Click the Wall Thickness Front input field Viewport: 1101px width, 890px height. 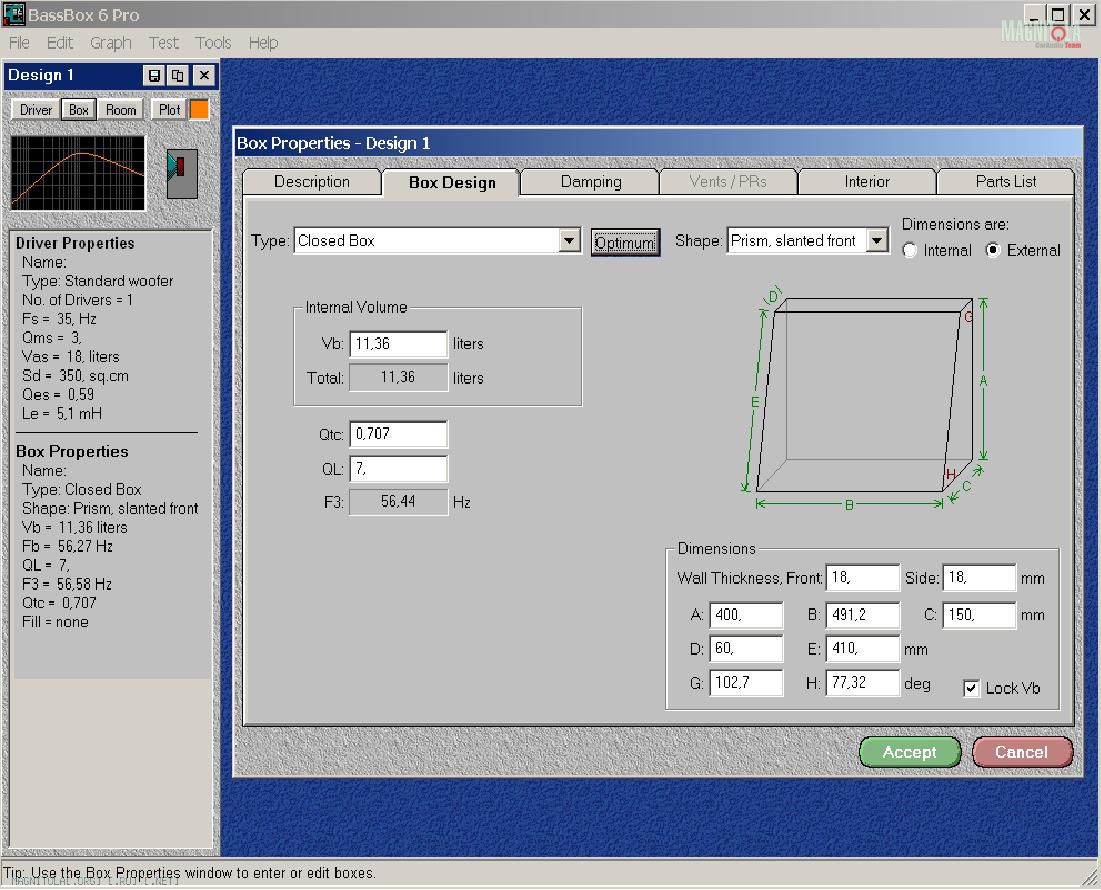click(x=862, y=578)
